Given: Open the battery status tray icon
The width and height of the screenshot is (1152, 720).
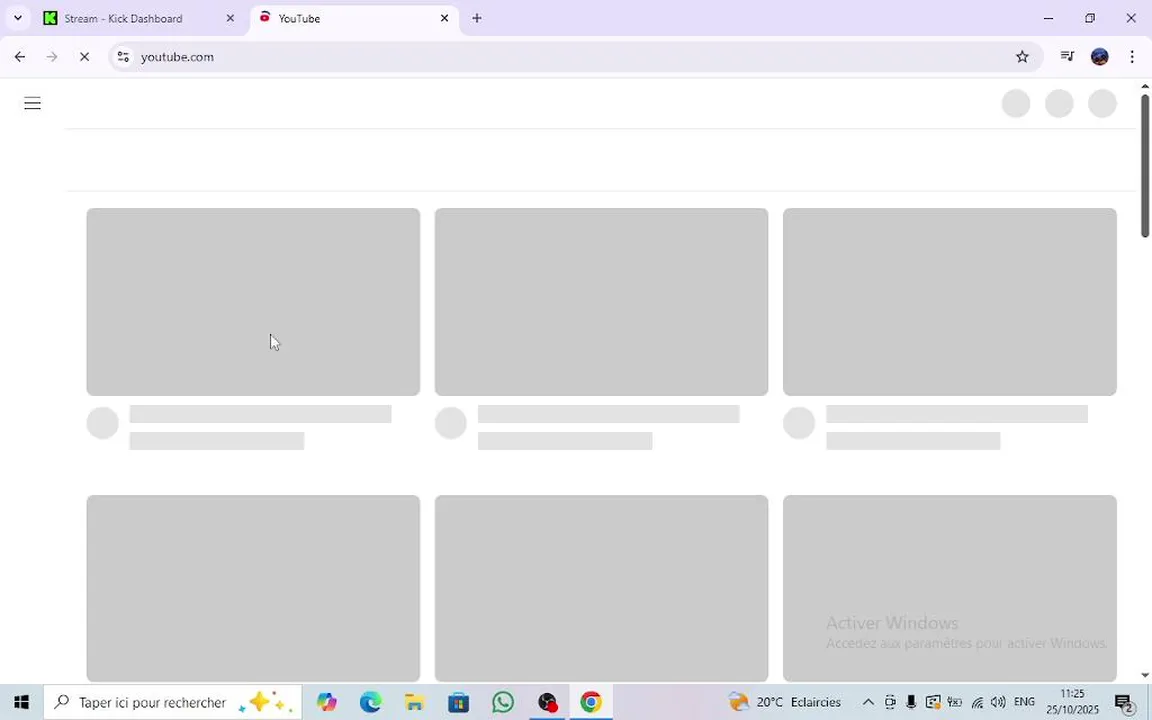Looking at the screenshot, I should (x=954, y=702).
